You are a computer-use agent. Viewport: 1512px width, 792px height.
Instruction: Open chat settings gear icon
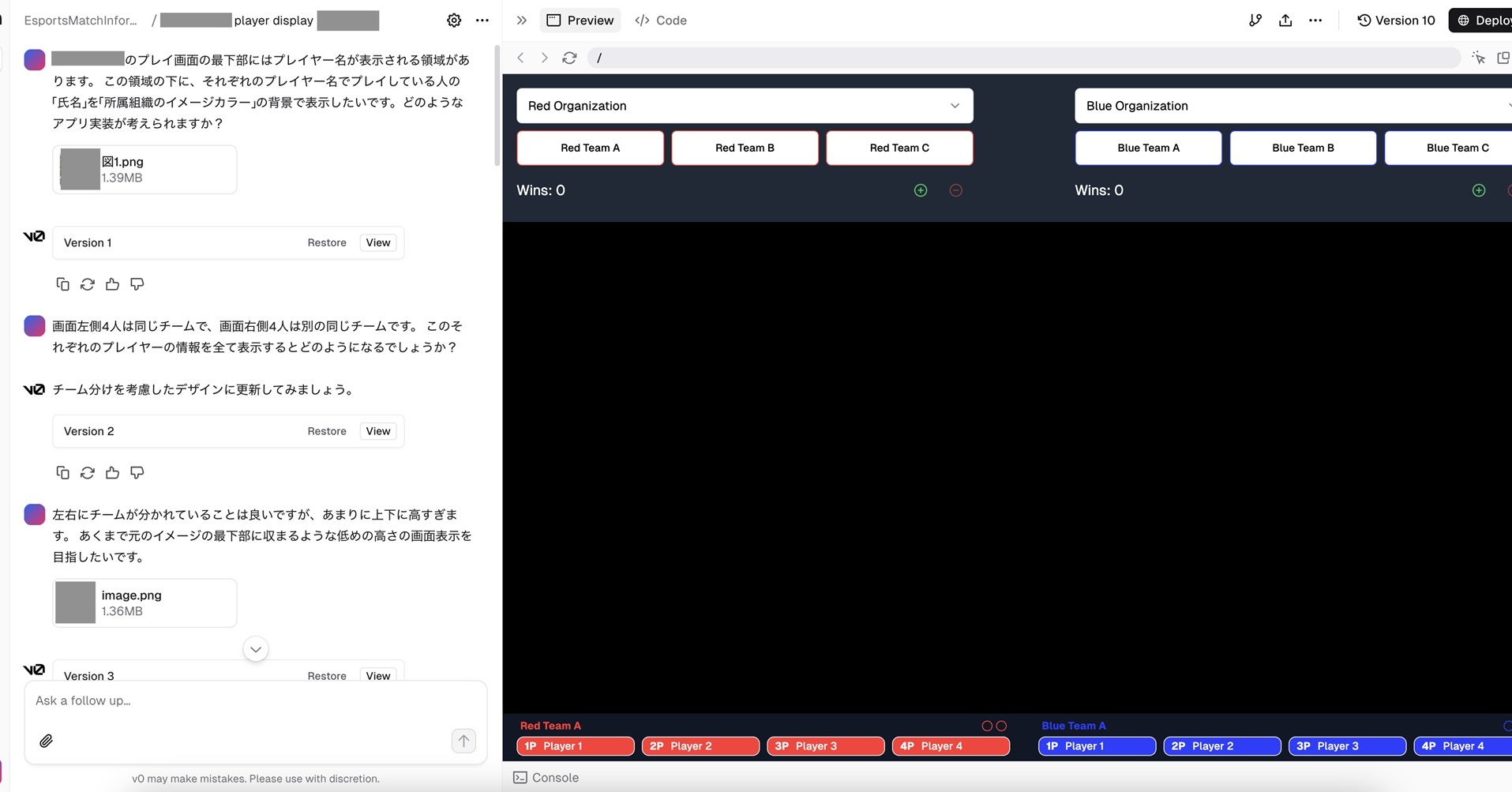tap(454, 21)
